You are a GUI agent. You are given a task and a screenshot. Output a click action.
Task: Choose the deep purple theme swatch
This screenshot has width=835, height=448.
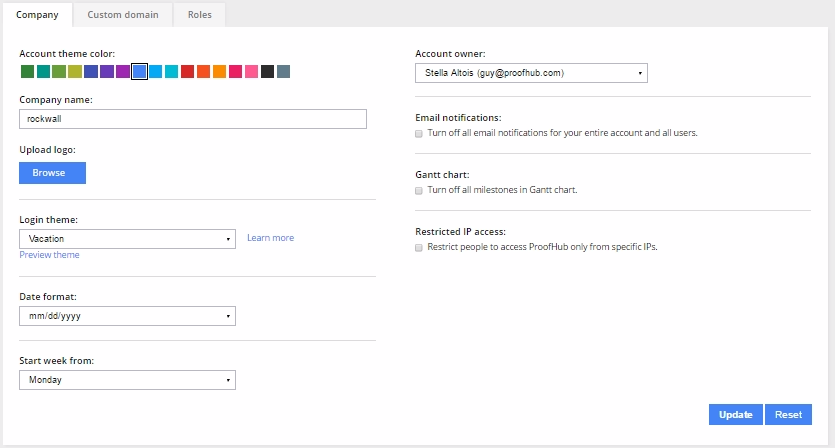tap(107, 71)
